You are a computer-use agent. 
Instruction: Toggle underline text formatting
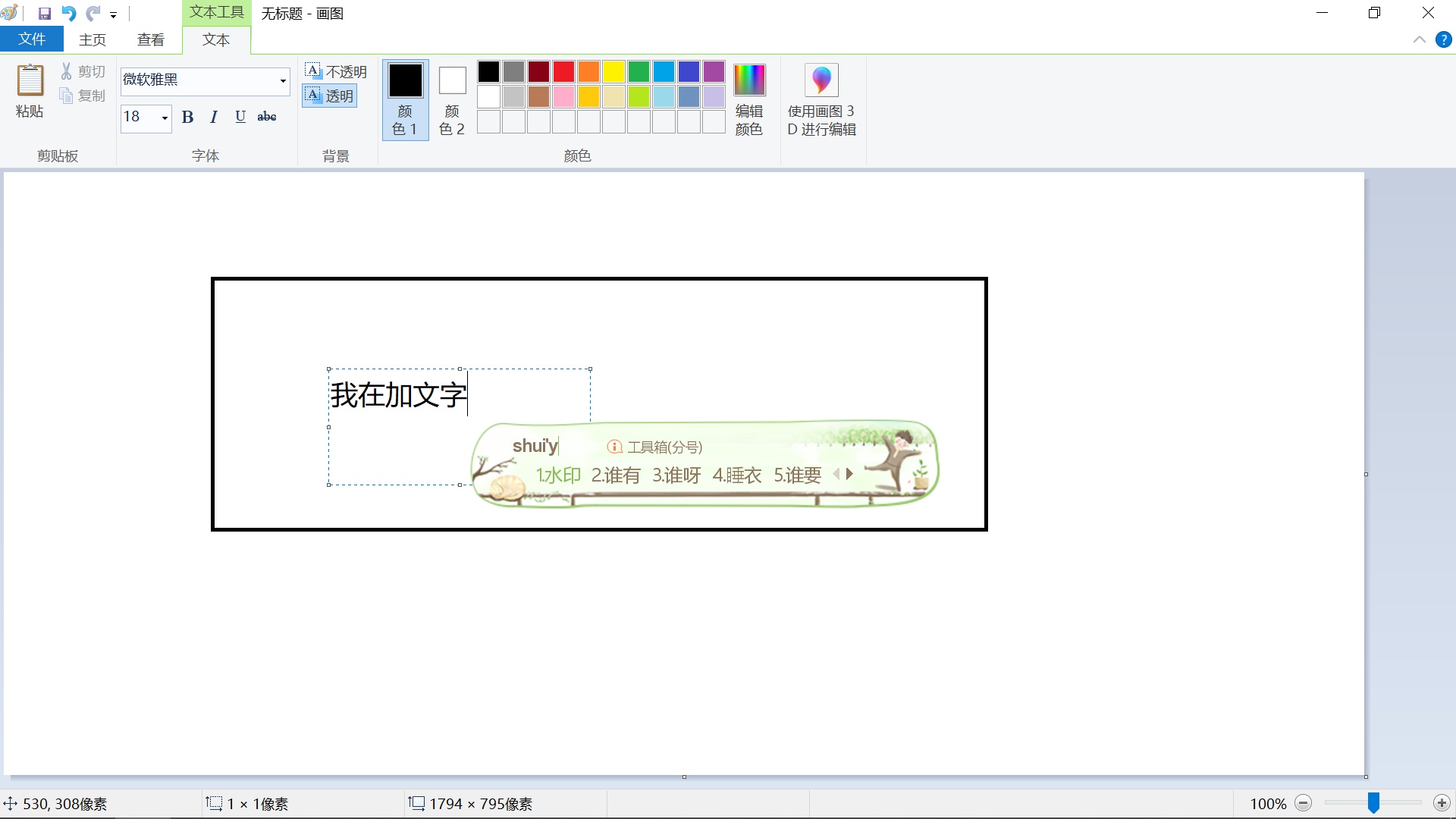point(240,117)
